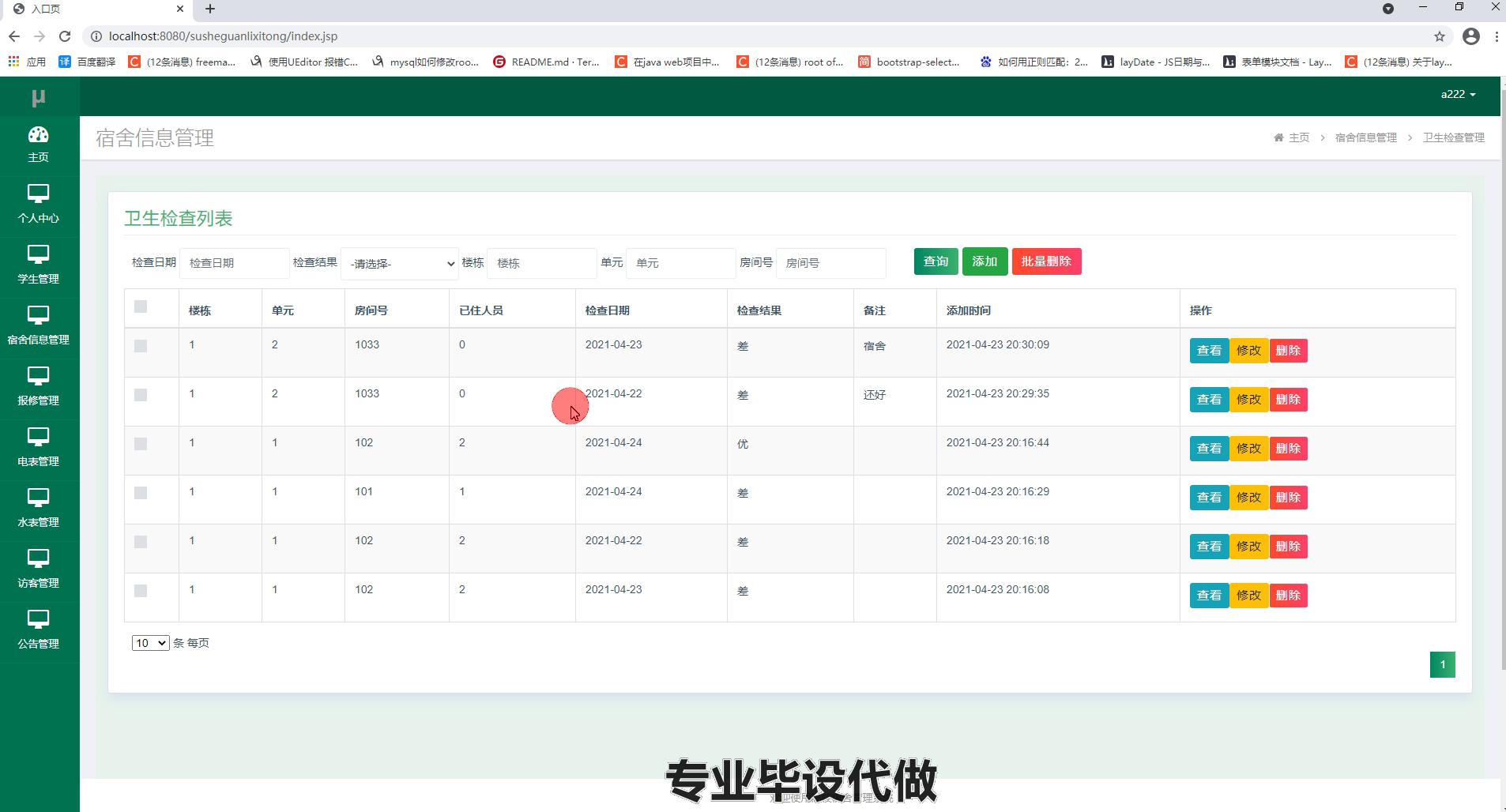Open new browser tab with plus
This screenshot has width=1506, height=812.
click(210, 9)
